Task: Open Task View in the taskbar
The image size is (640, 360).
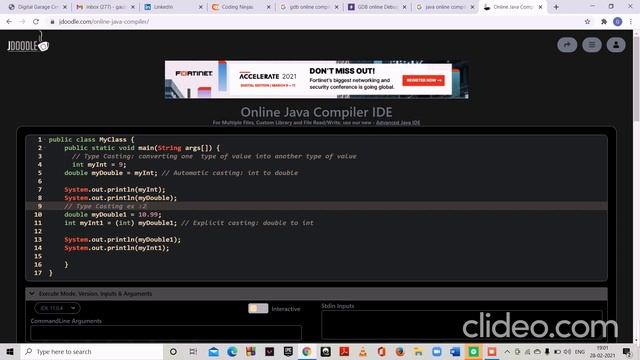Action: click(193, 351)
